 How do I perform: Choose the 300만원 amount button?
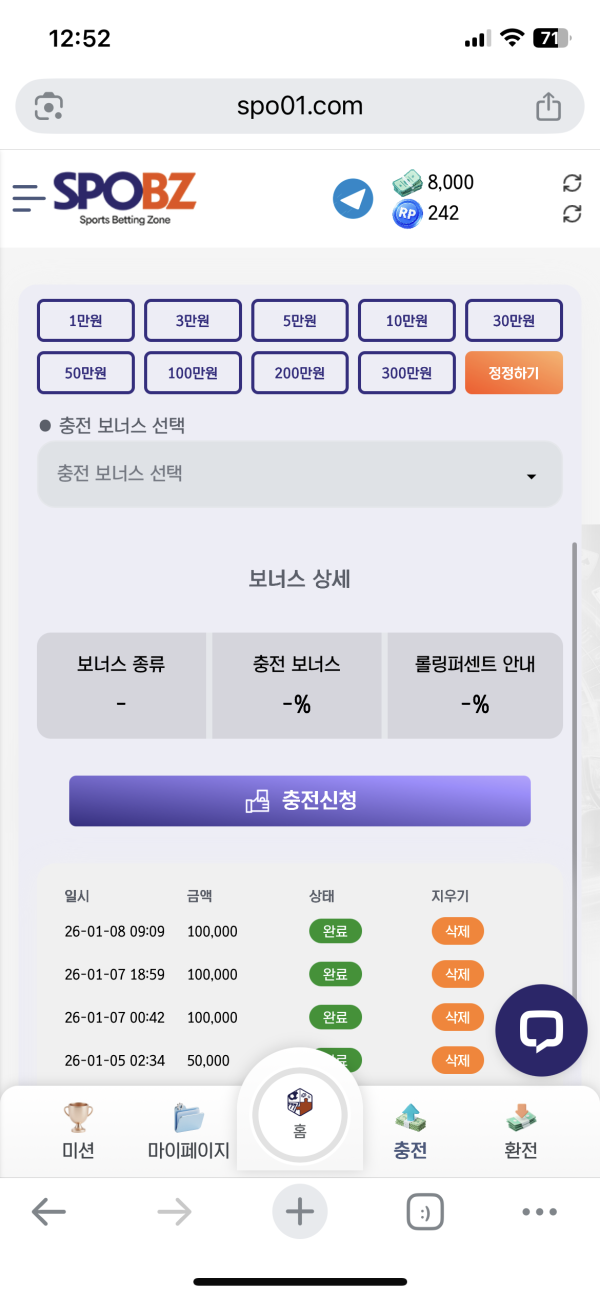[x=407, y=373]
